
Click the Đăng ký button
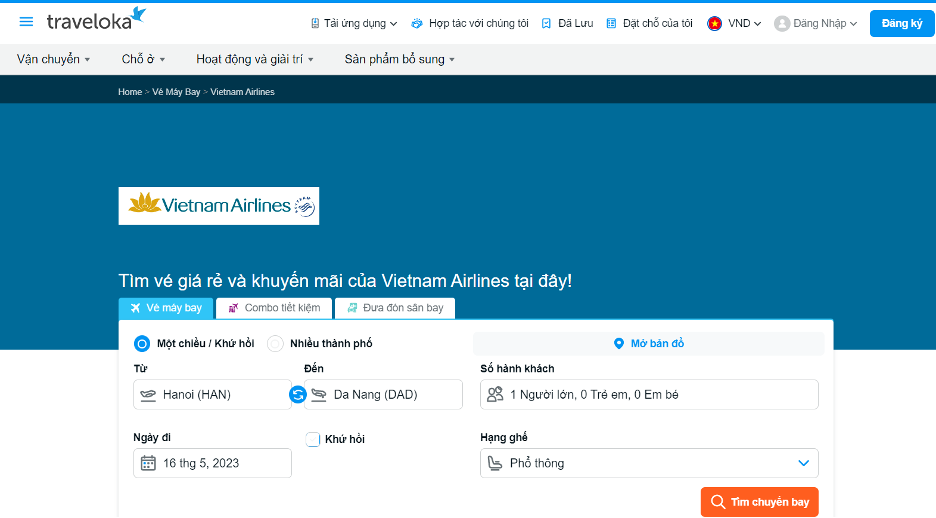901,23
